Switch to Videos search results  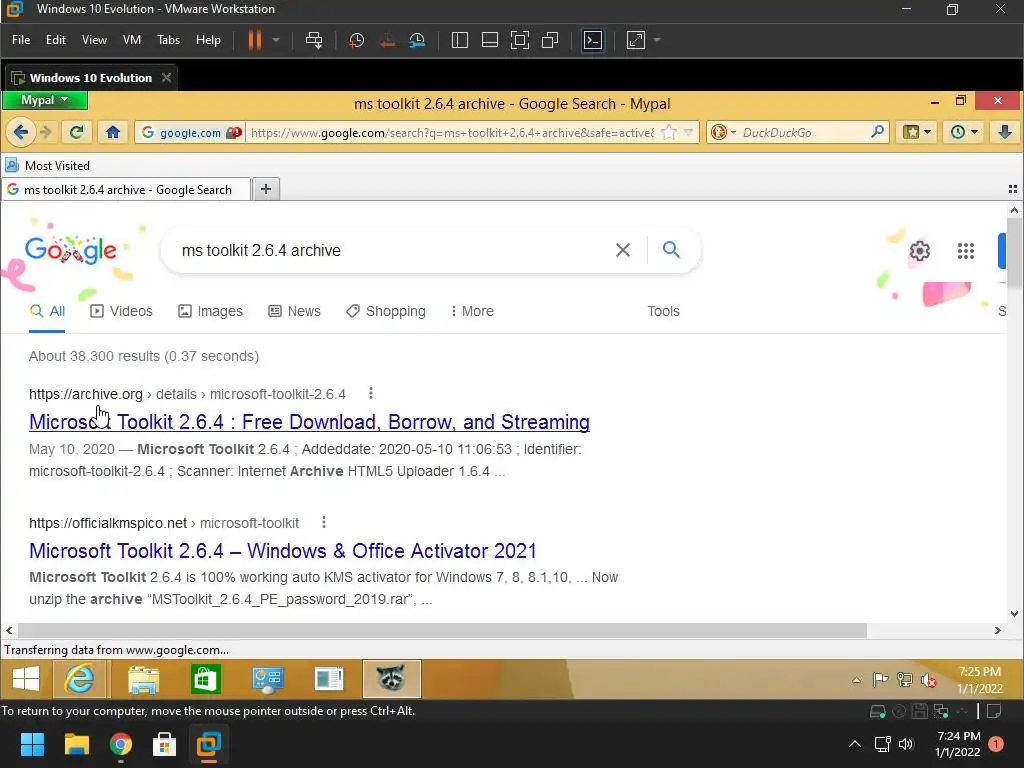click(x=121, y=312)
